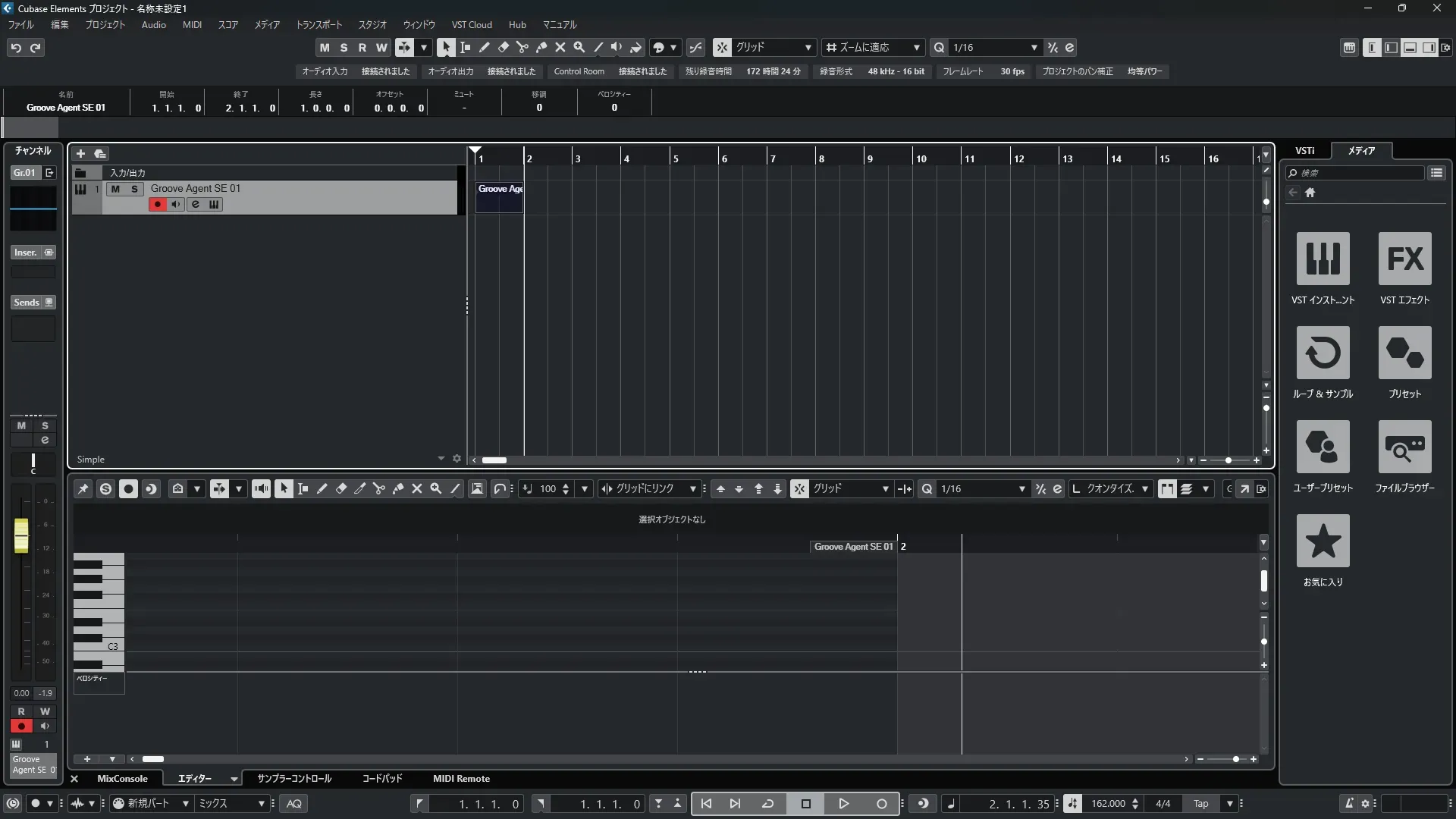Open the Loops & Samples tile
The width and height of the screenshot is (1456, 819).
tap(1323, 353)
